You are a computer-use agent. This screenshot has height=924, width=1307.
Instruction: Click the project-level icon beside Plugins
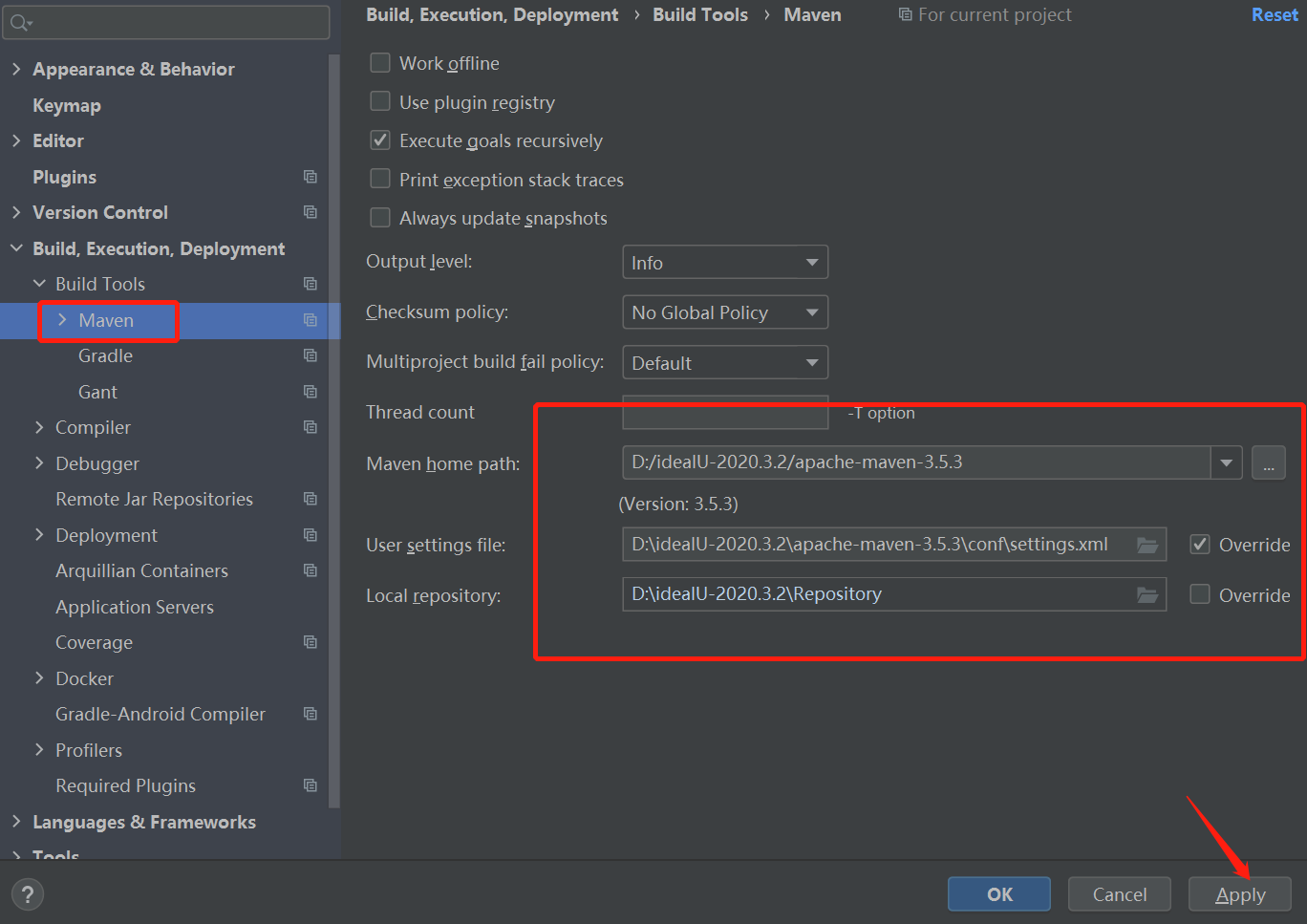click(311, 177)
